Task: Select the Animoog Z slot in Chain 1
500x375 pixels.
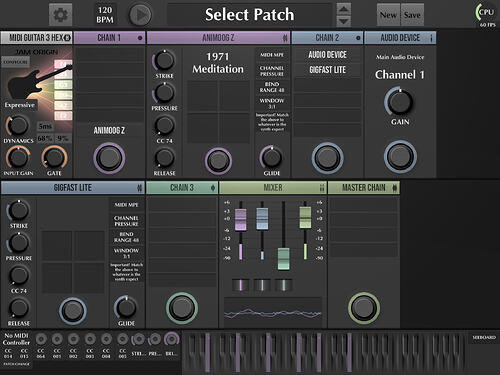Action: [x=109, y=130]
